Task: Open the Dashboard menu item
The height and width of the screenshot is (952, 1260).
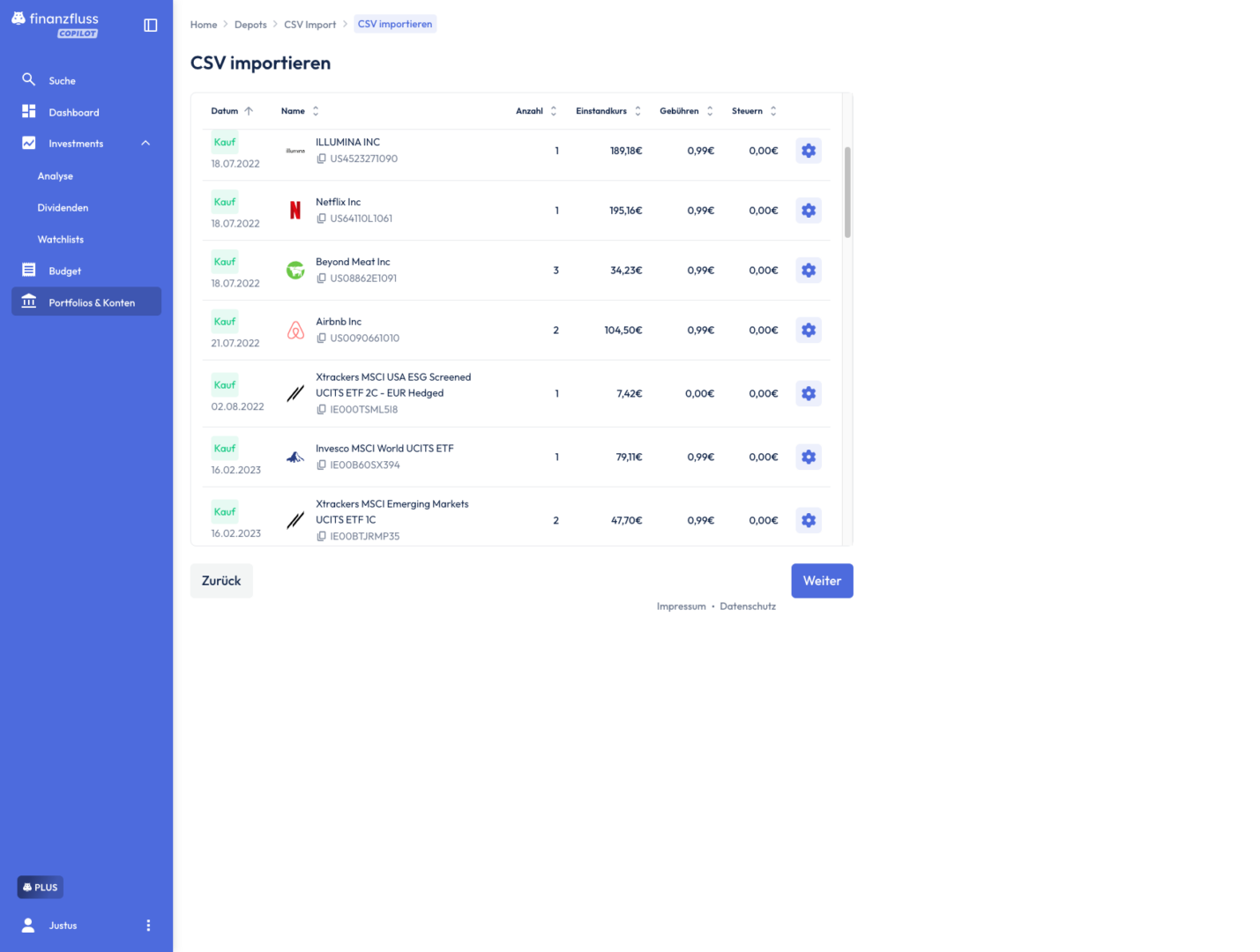Action: pyautogui.click(x=86, y=112)
